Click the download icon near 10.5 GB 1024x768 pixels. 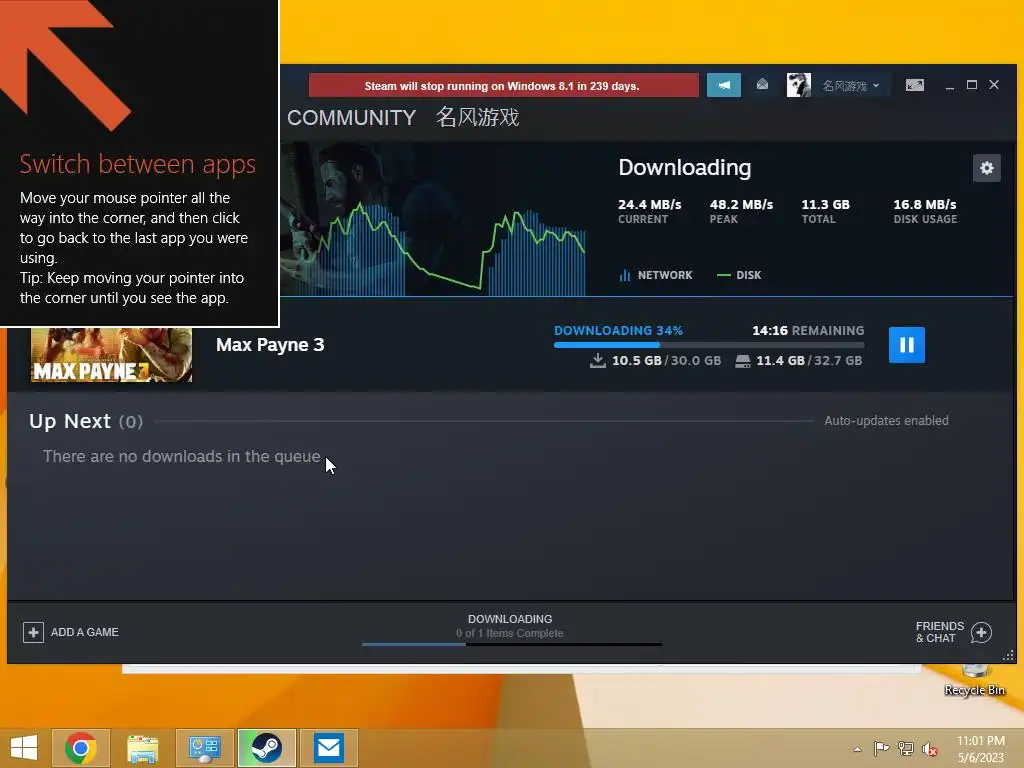coord(598,360)
